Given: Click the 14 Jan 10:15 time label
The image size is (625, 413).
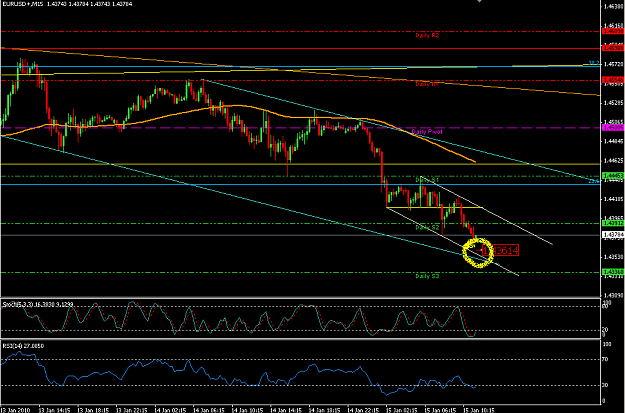Looking at the screenshot, I should click(247, 409).
